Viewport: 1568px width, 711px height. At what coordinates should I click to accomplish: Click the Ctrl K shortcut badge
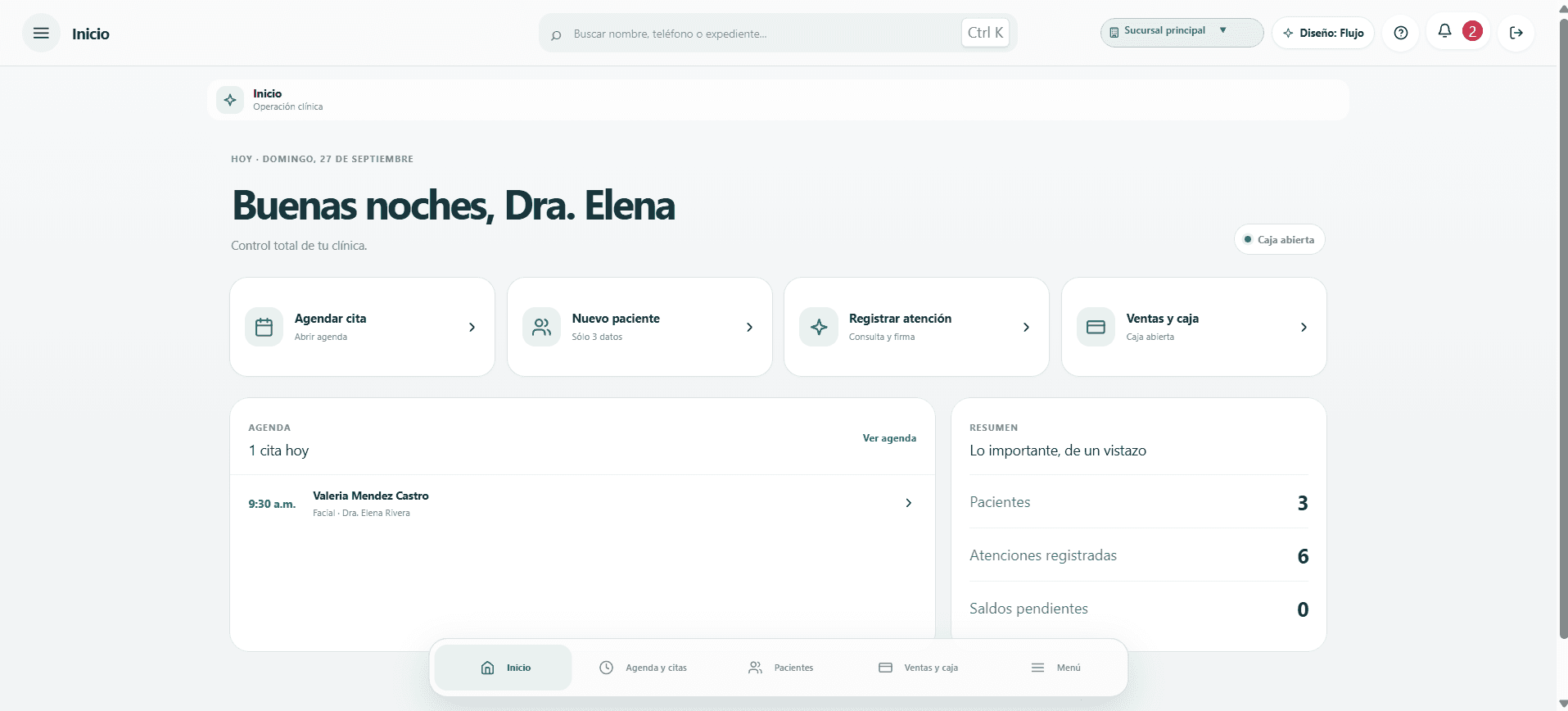pyautogui.click(x=985, y=33)
